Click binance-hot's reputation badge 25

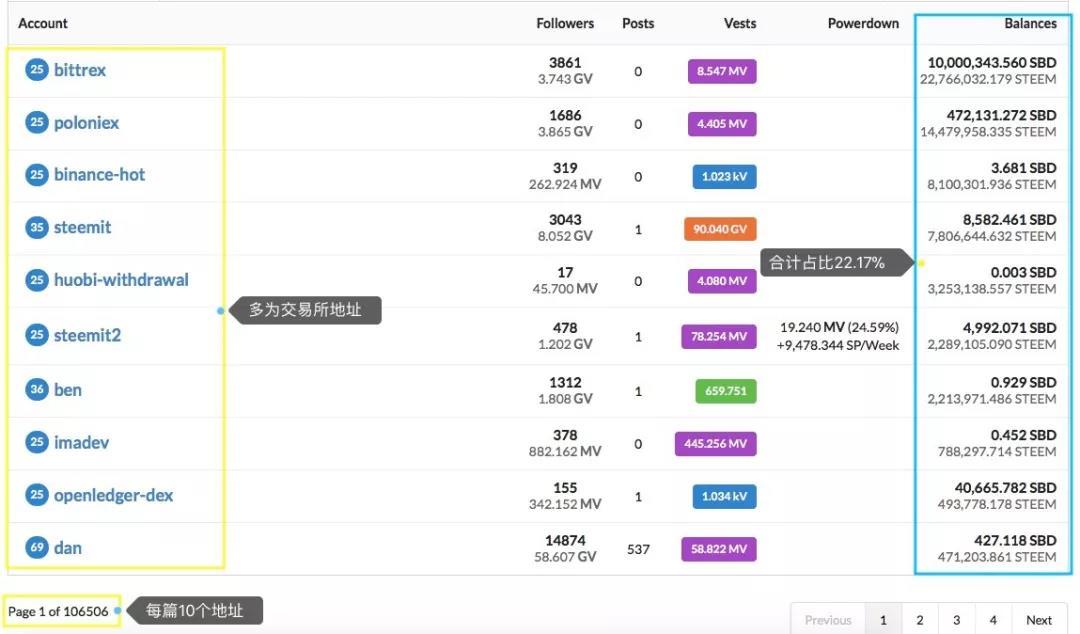[x=37, y=174]
